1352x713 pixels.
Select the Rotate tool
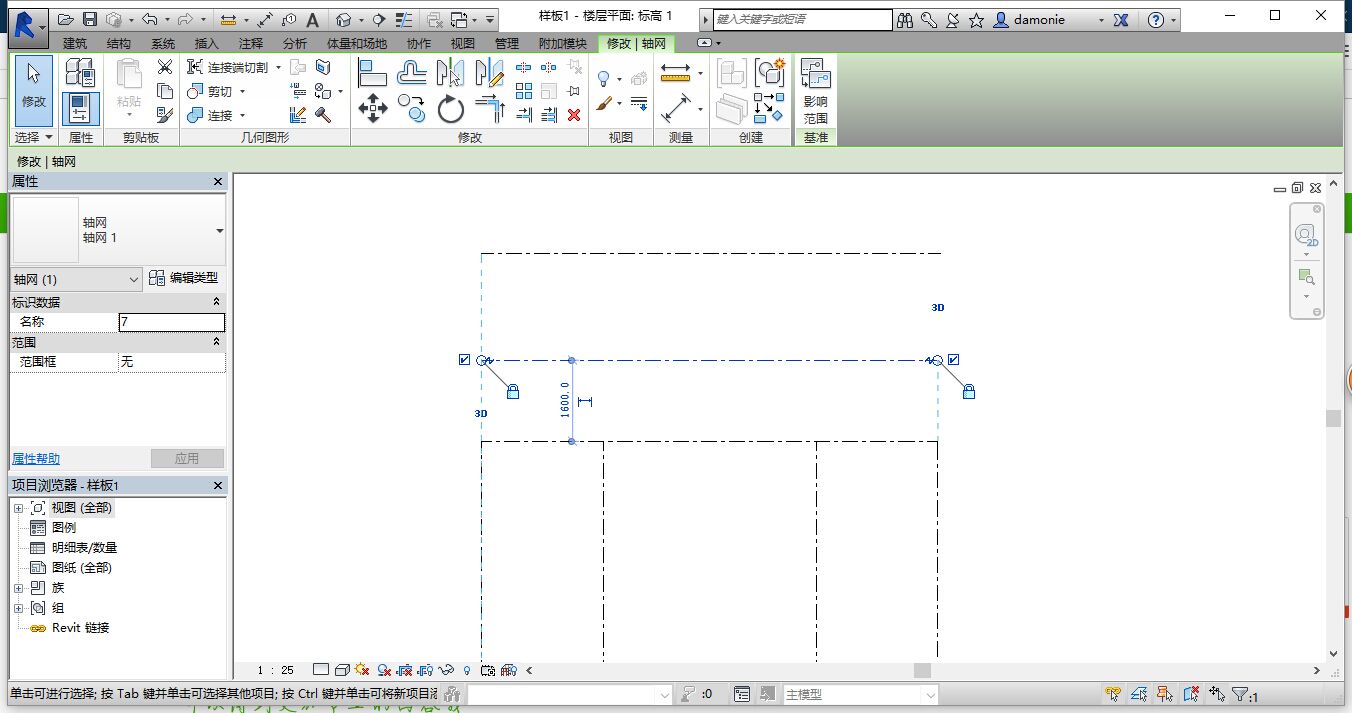[x=451, y=108]
